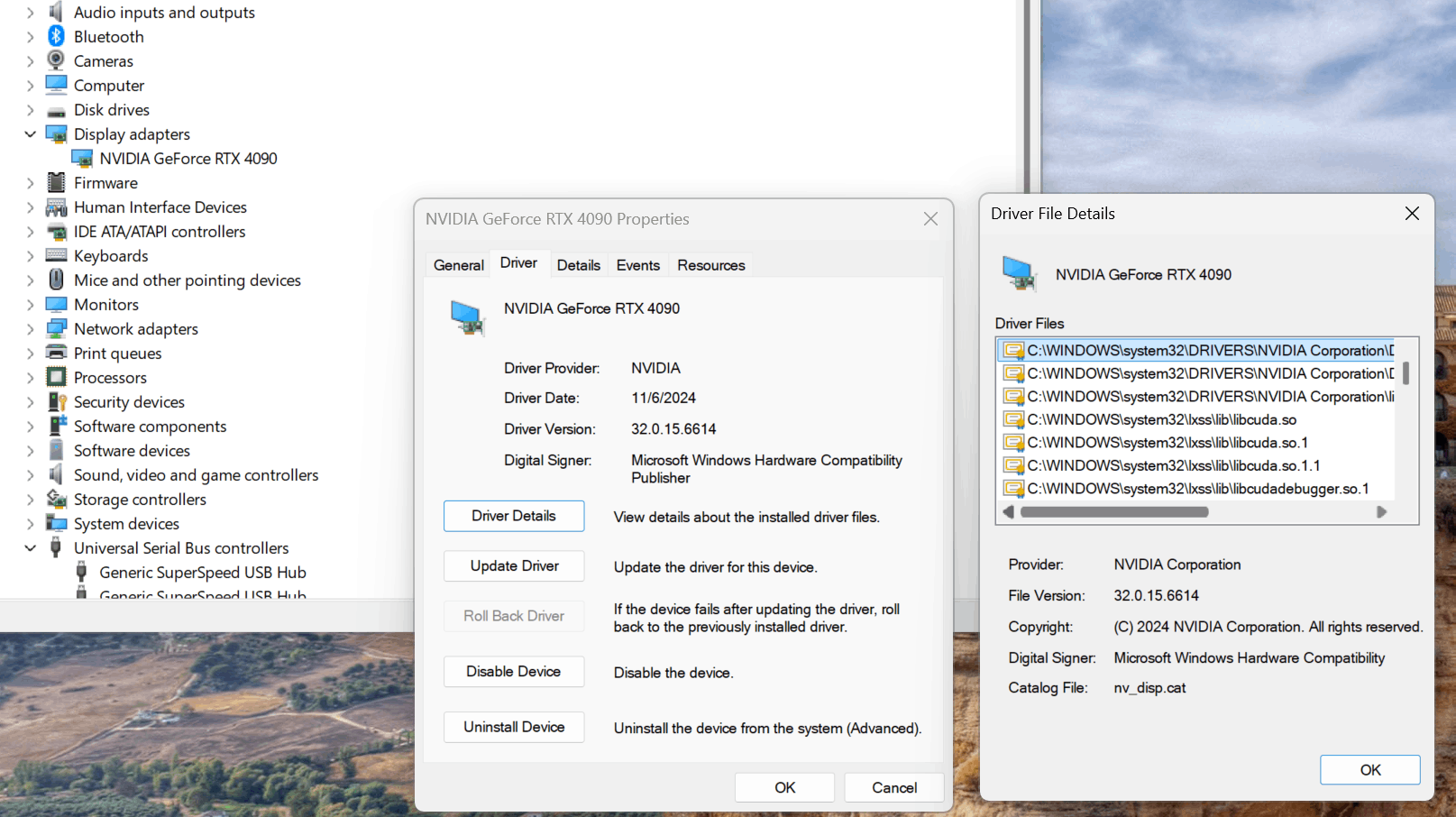Click the Update Driver button
The image size is (1456, 817).
pyautogui.click(x=514, y=566)
